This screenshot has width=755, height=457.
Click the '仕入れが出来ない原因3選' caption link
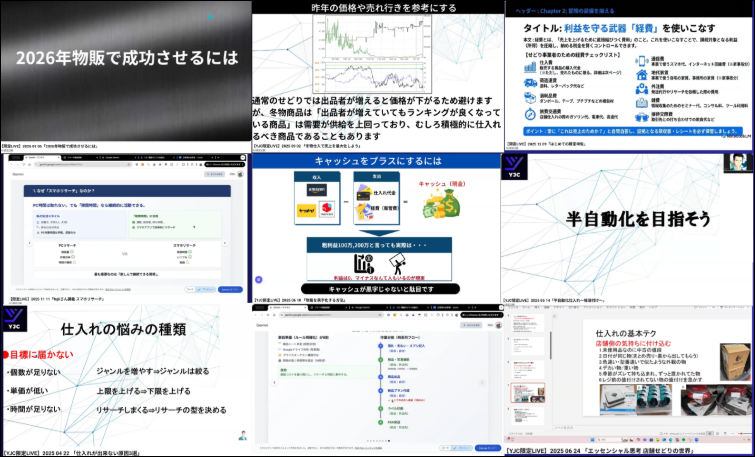pyautogui.click(x=72, y=454)
